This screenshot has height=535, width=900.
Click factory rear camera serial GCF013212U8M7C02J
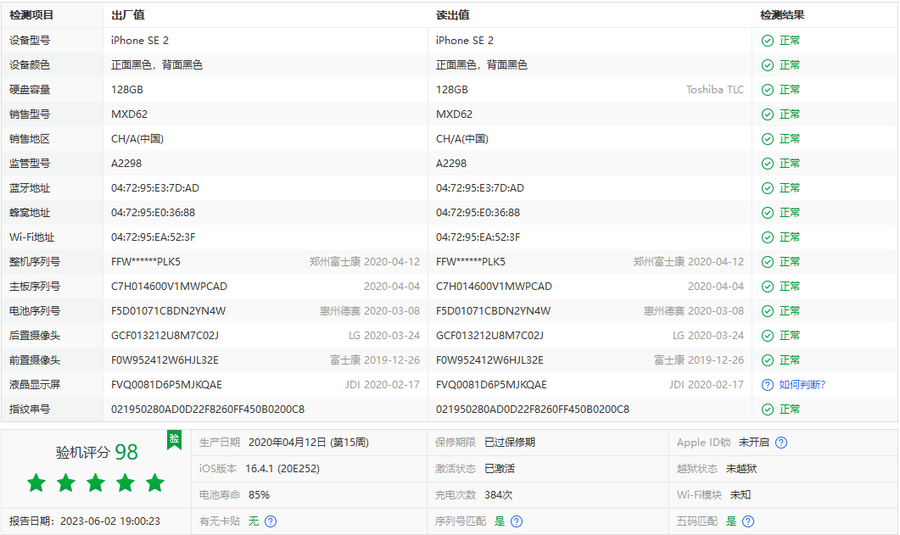coord(165,336)
